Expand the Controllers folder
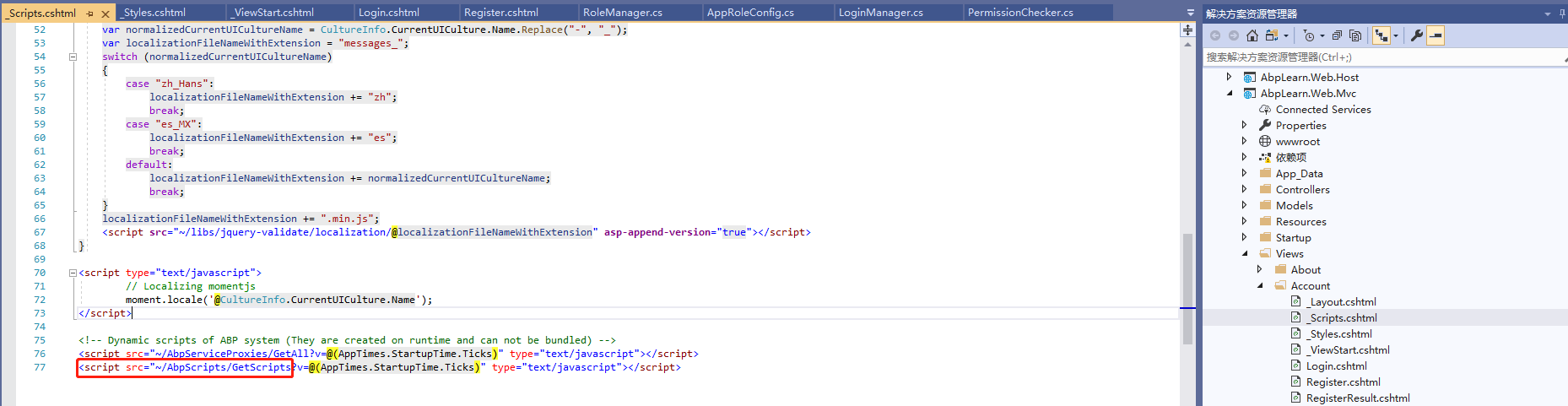 [x=1244, y=190]
